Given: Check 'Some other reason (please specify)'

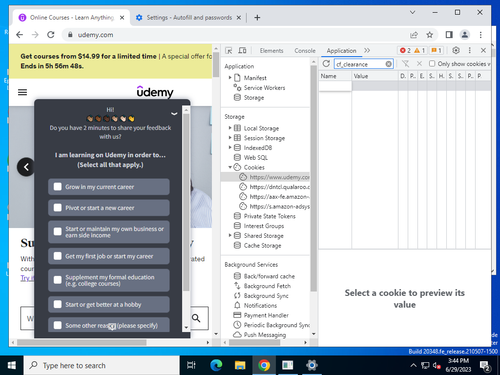Looking at the screenshot, I should click(58, 325).
